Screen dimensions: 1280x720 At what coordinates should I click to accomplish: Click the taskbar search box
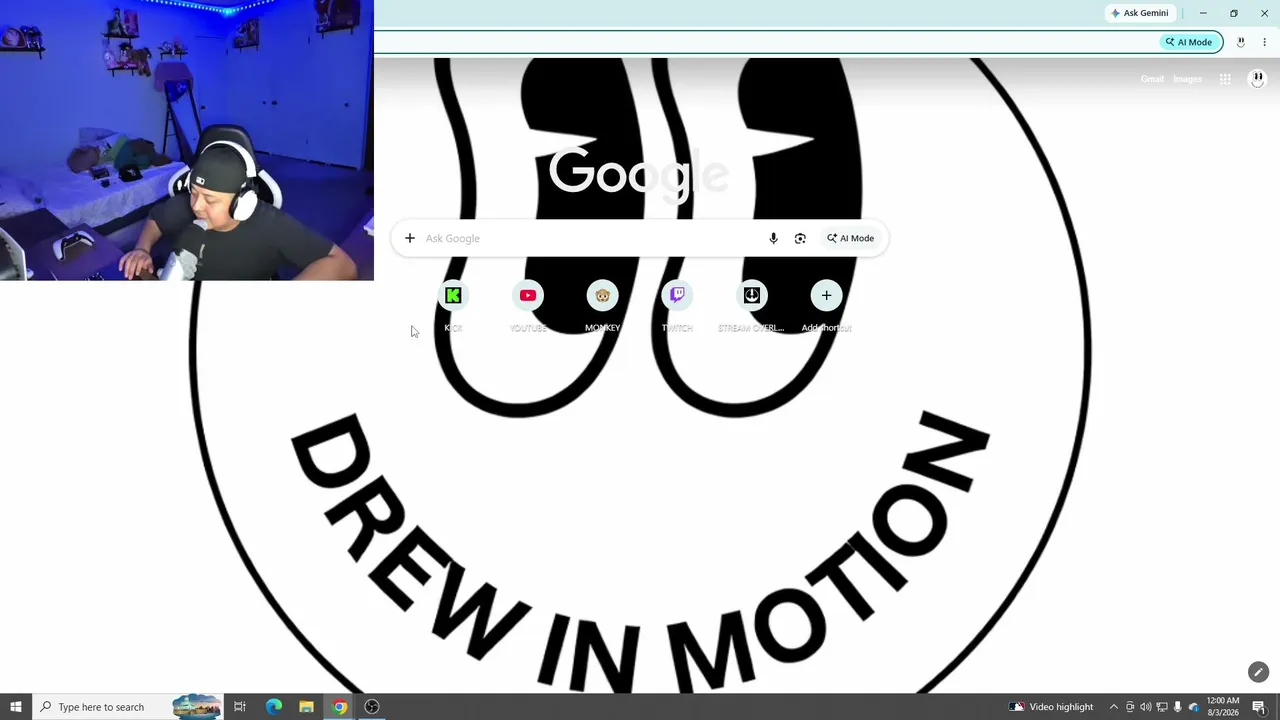pyautogui.click(x=128, y=707)
